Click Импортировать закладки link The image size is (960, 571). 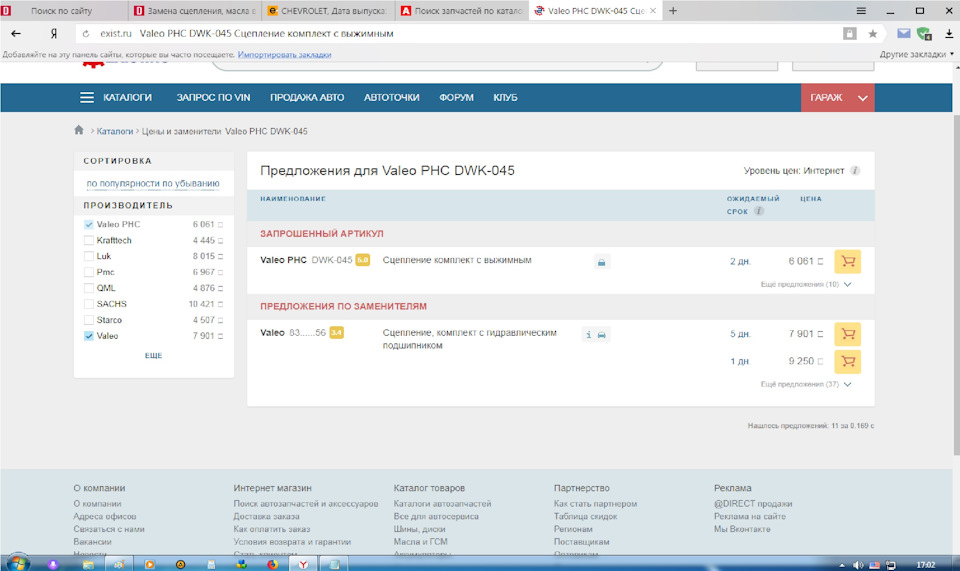[284, 54]
